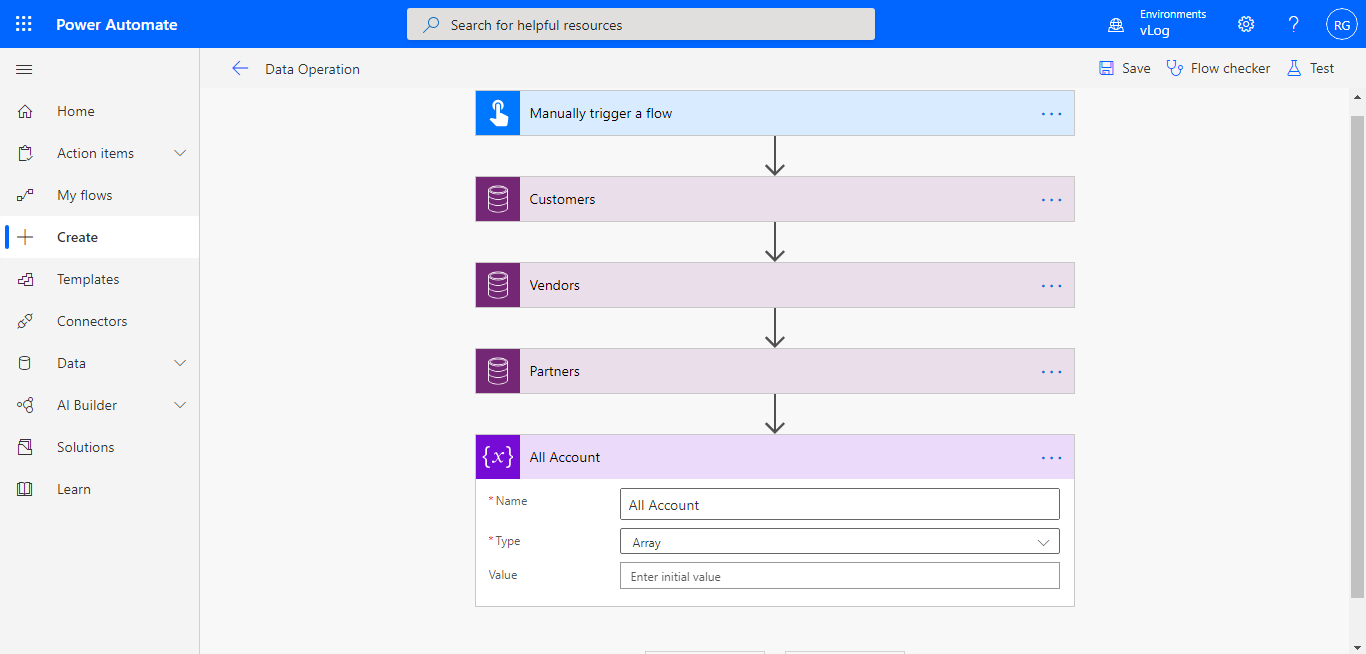Click the manual trigger hand icon
Image resolution: width=1366 pixels, height=654 pixels.
click(x=498, y=113)
